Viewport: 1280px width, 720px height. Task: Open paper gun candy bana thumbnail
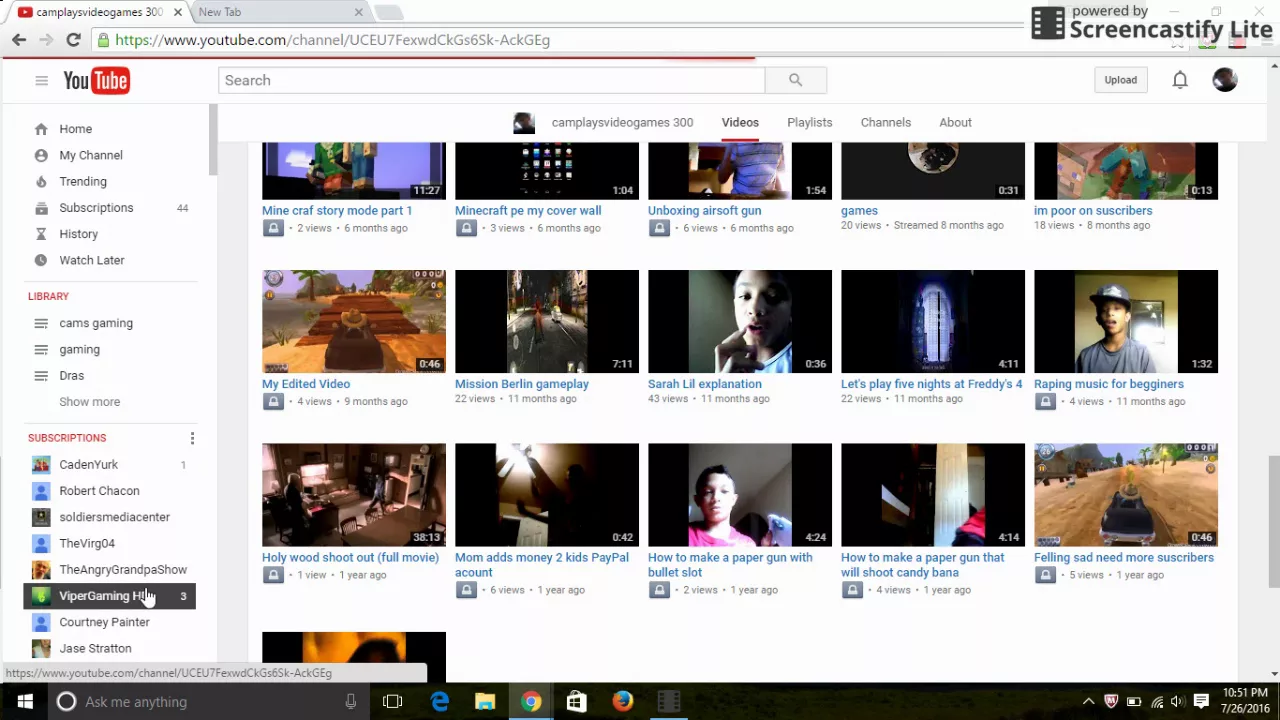coord(932,495)
